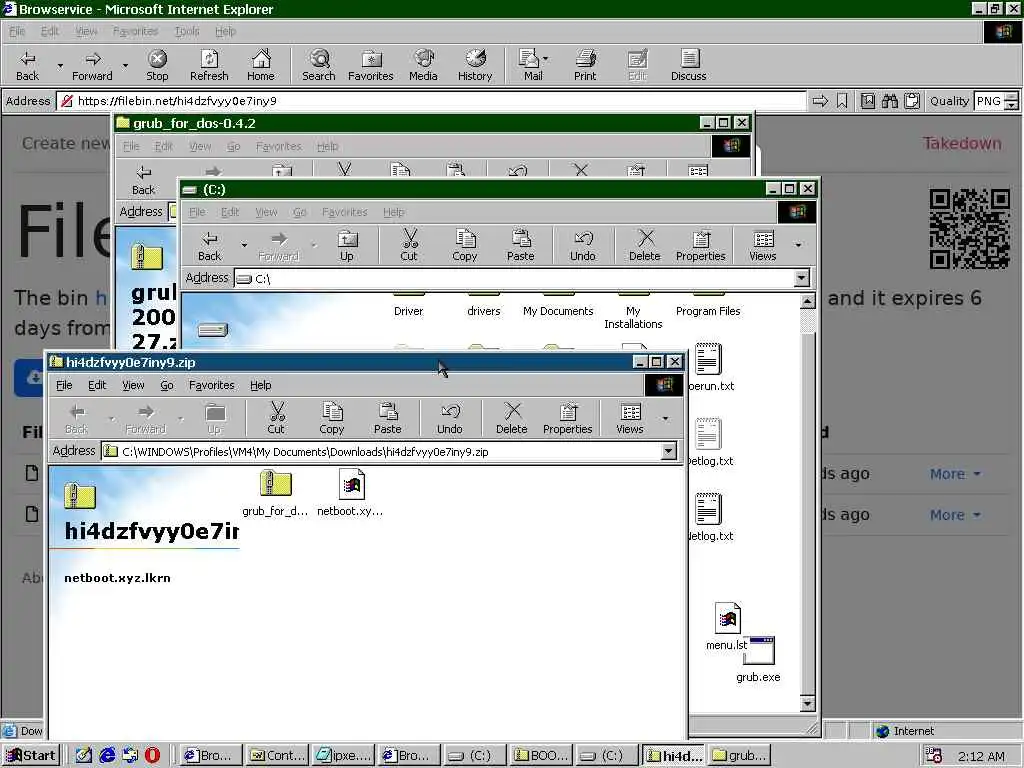Screen dimensions: 1024x768
Task: Click Copy in the hi4dzfvyy0e7iny9.zip window toolbar
Action: click(332, 418)
